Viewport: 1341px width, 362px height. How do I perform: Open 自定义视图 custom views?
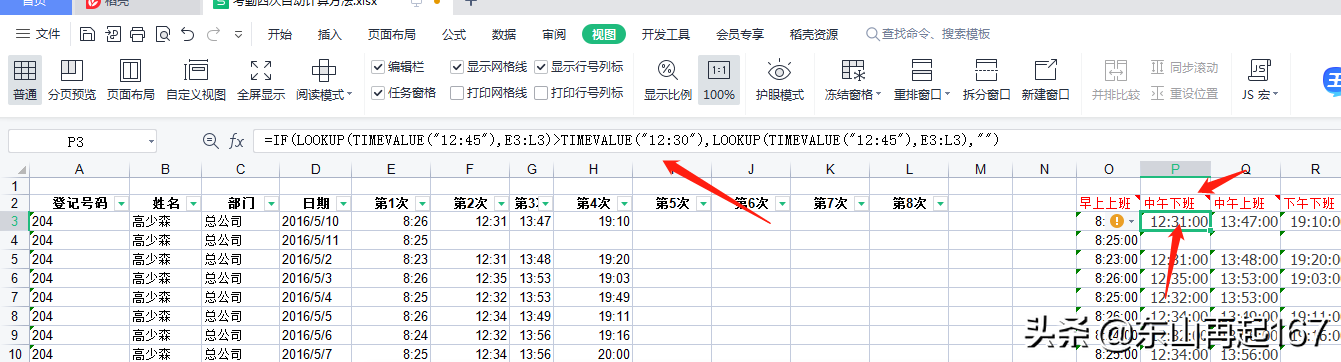pos(196,80)
